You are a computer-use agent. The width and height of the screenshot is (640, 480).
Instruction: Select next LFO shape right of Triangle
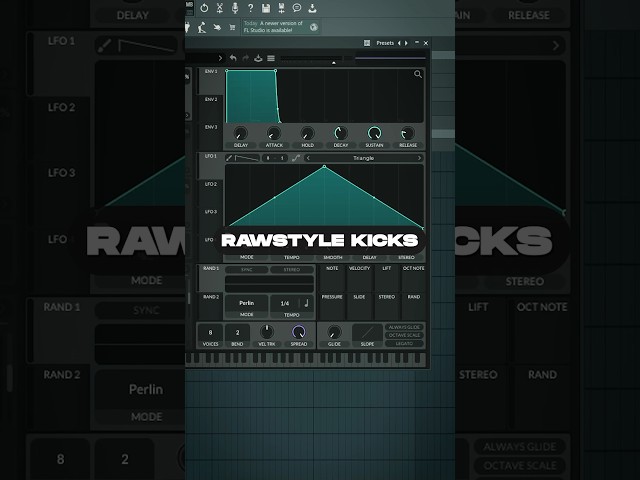tap(419, 158)
